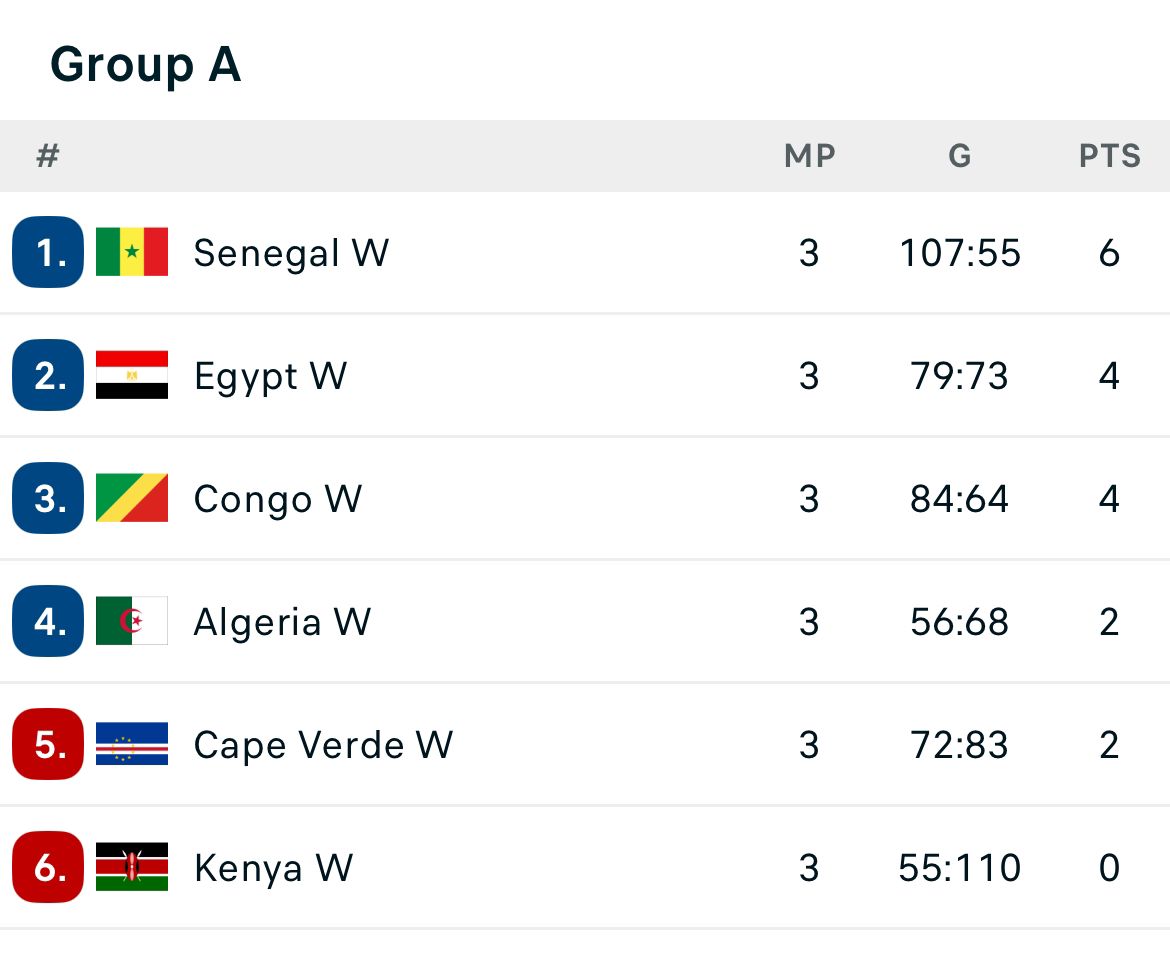The width and height of the screenshot is (1170, 973).
Task: Open the Kenya W team page
Action: point(273,868)
